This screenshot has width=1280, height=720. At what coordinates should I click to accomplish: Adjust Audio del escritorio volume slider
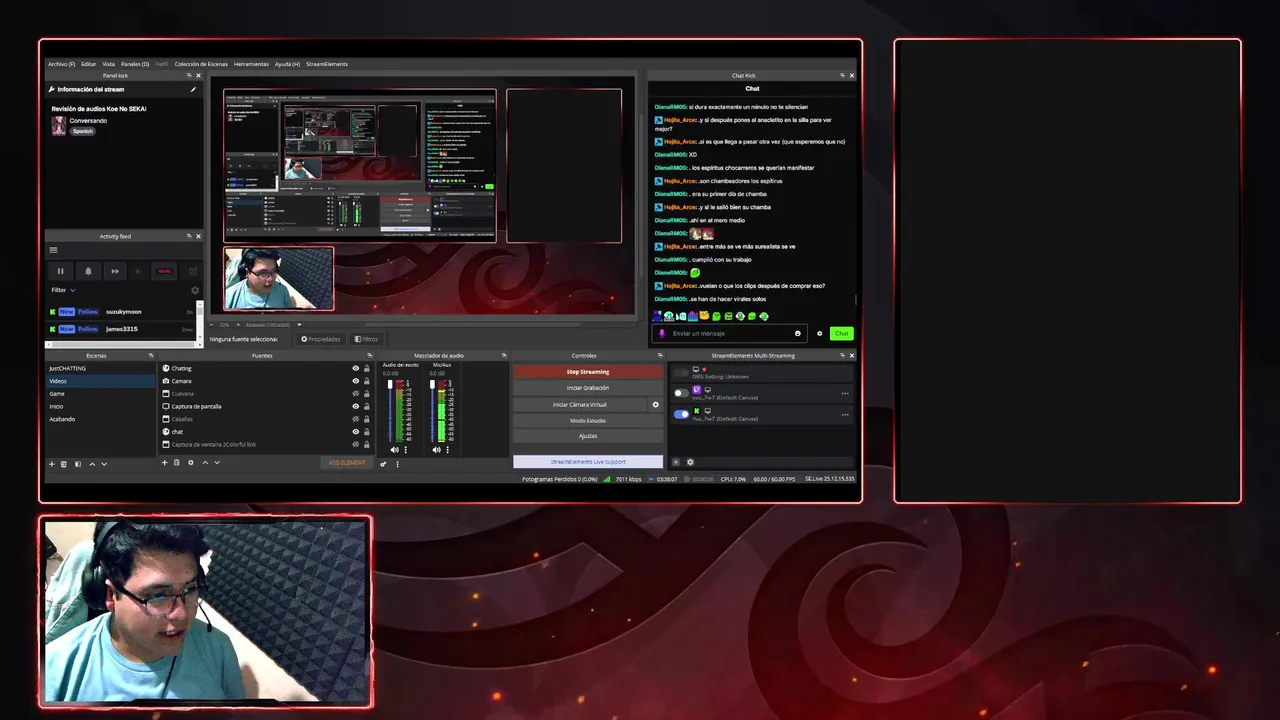coord(391,410)
